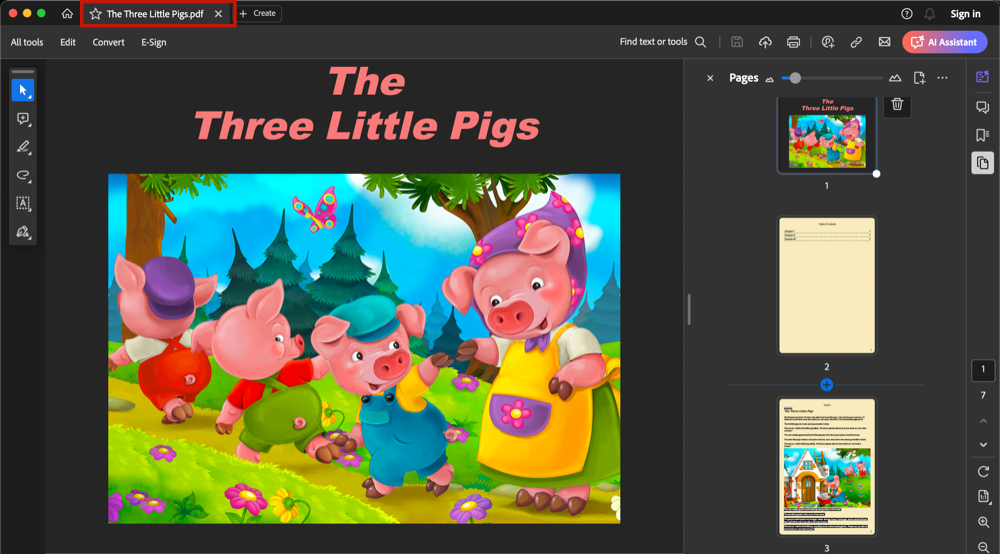This screenshot has height=554, width=1000.
Task: Pick the Highlight pen tool
Action: click(x=22, y=147)
